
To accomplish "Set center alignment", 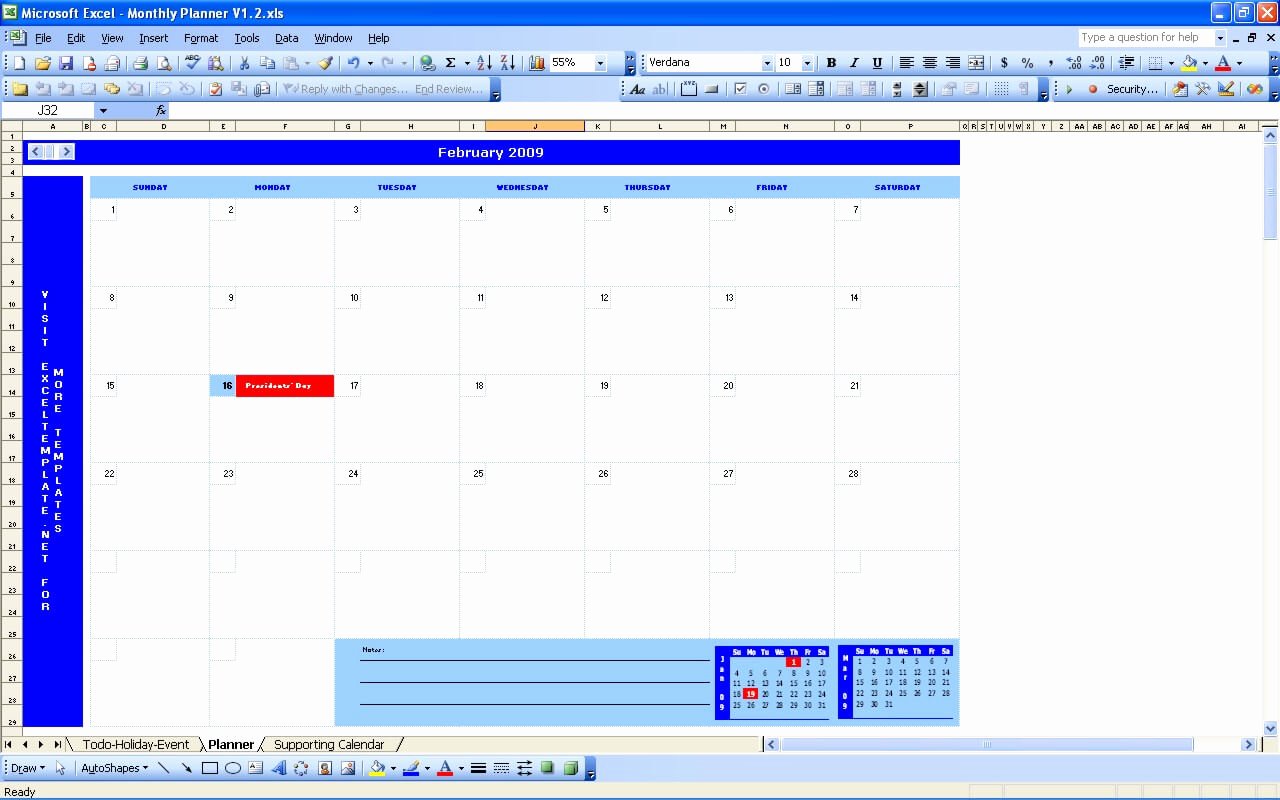I will pyautogui.click(x=930, y=63).
